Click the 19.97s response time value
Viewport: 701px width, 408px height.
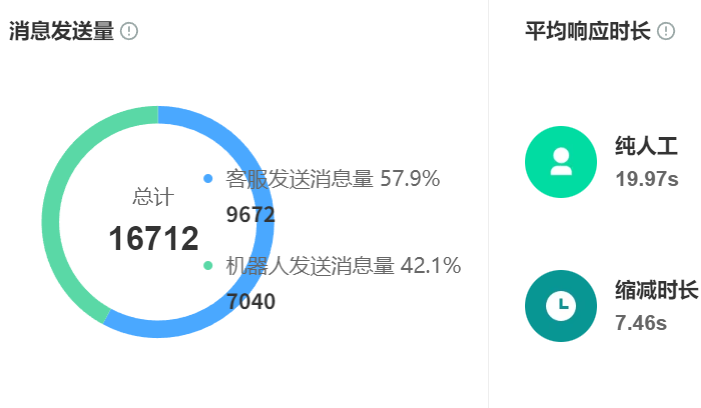coord(647,179)
